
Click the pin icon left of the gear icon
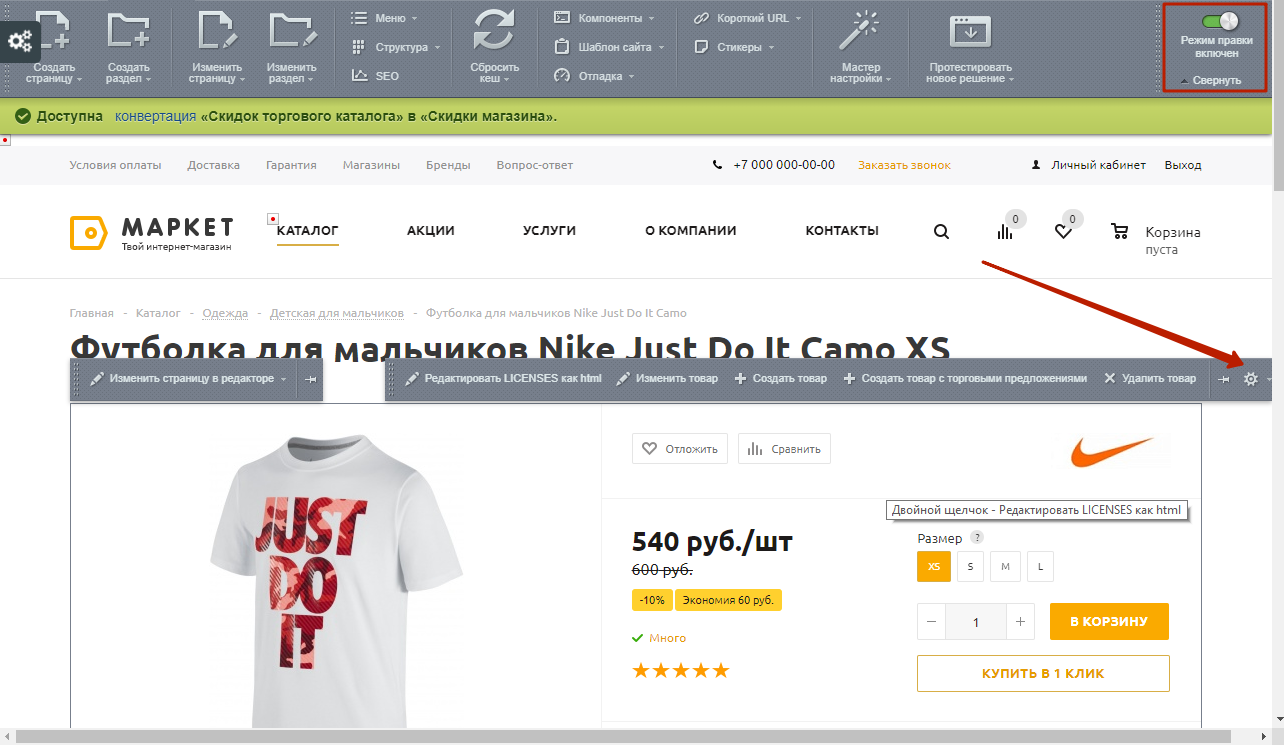(1224, 379)
